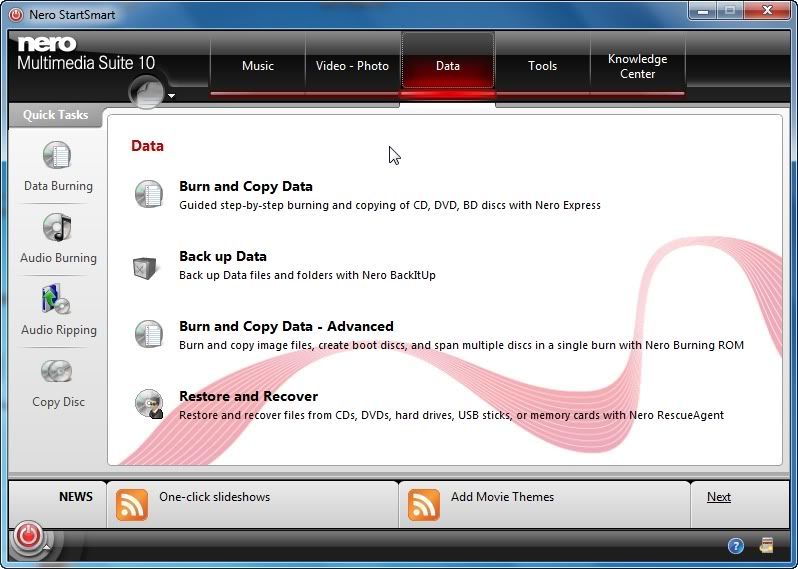The height and width of the screenshot is (569, 798).
Task: Switch to the Music tab
Action: [257, 66]
